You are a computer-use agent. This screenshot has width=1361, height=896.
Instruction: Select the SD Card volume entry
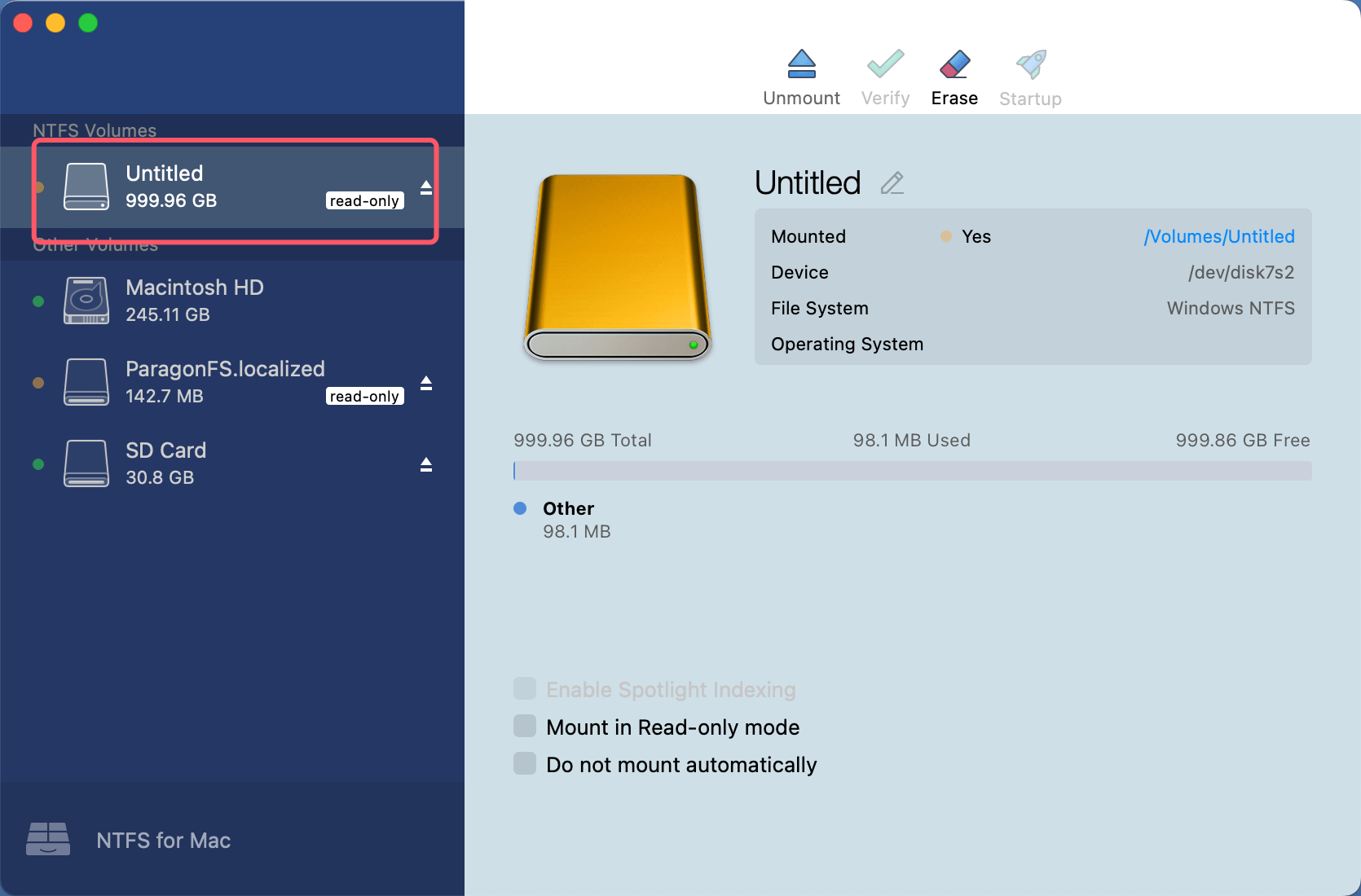click(x=166, y=463)
